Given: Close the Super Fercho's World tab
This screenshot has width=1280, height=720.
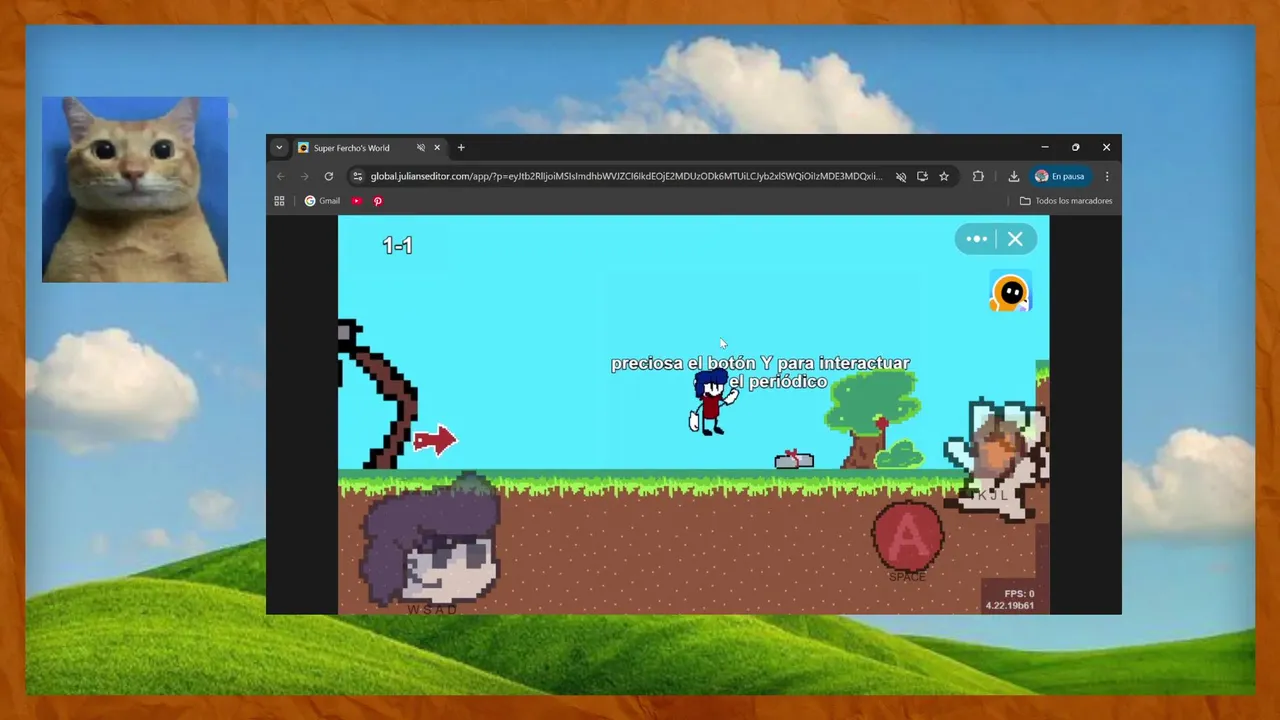Looking at the screenshot, I should point(437,148).
